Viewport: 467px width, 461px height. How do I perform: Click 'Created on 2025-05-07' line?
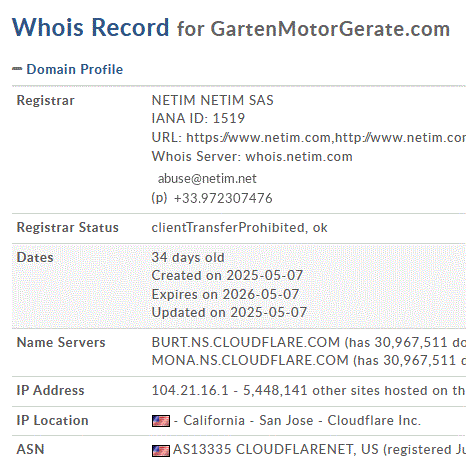[227, 276]
